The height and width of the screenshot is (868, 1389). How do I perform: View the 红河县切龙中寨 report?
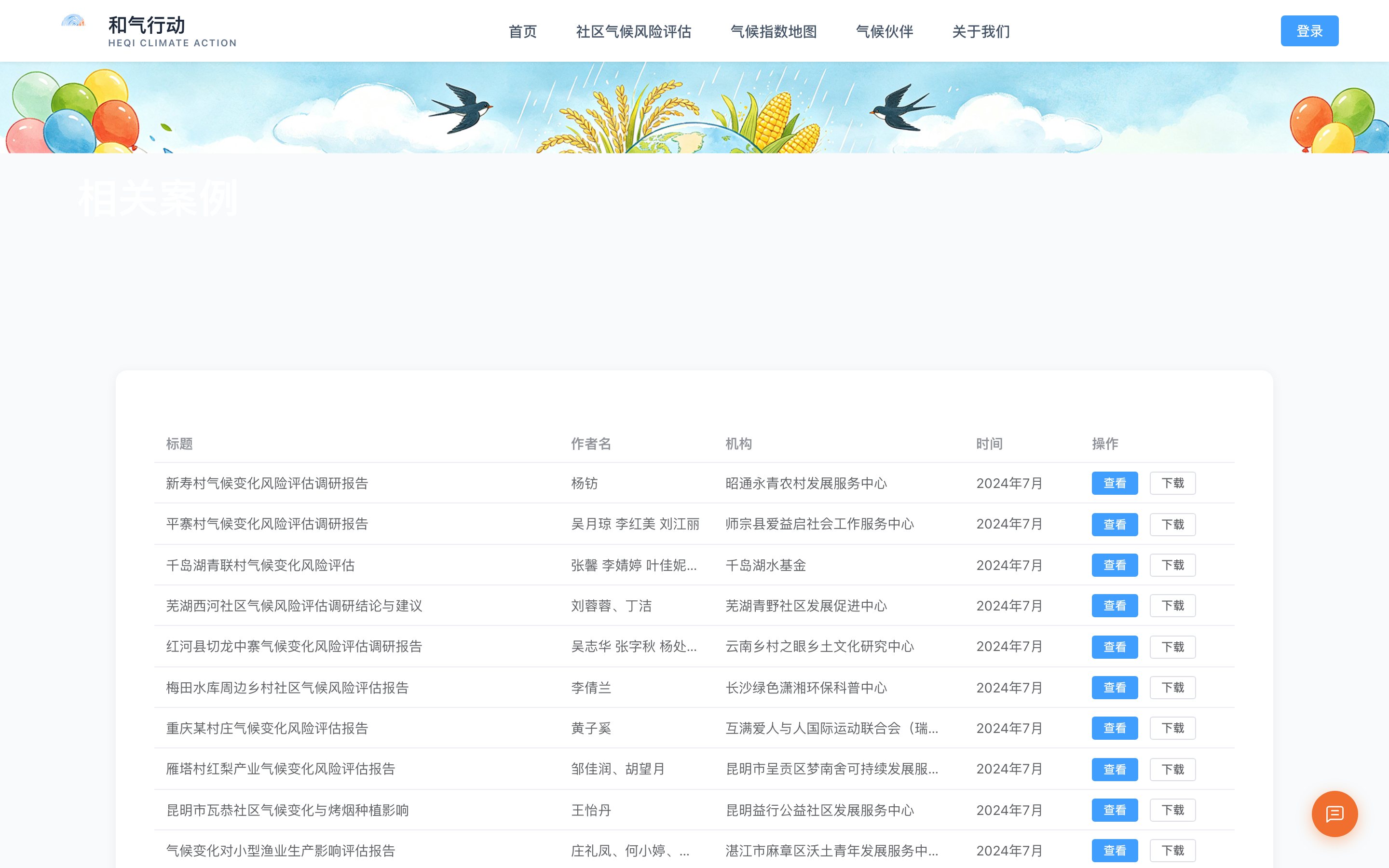click(1115, 647)
